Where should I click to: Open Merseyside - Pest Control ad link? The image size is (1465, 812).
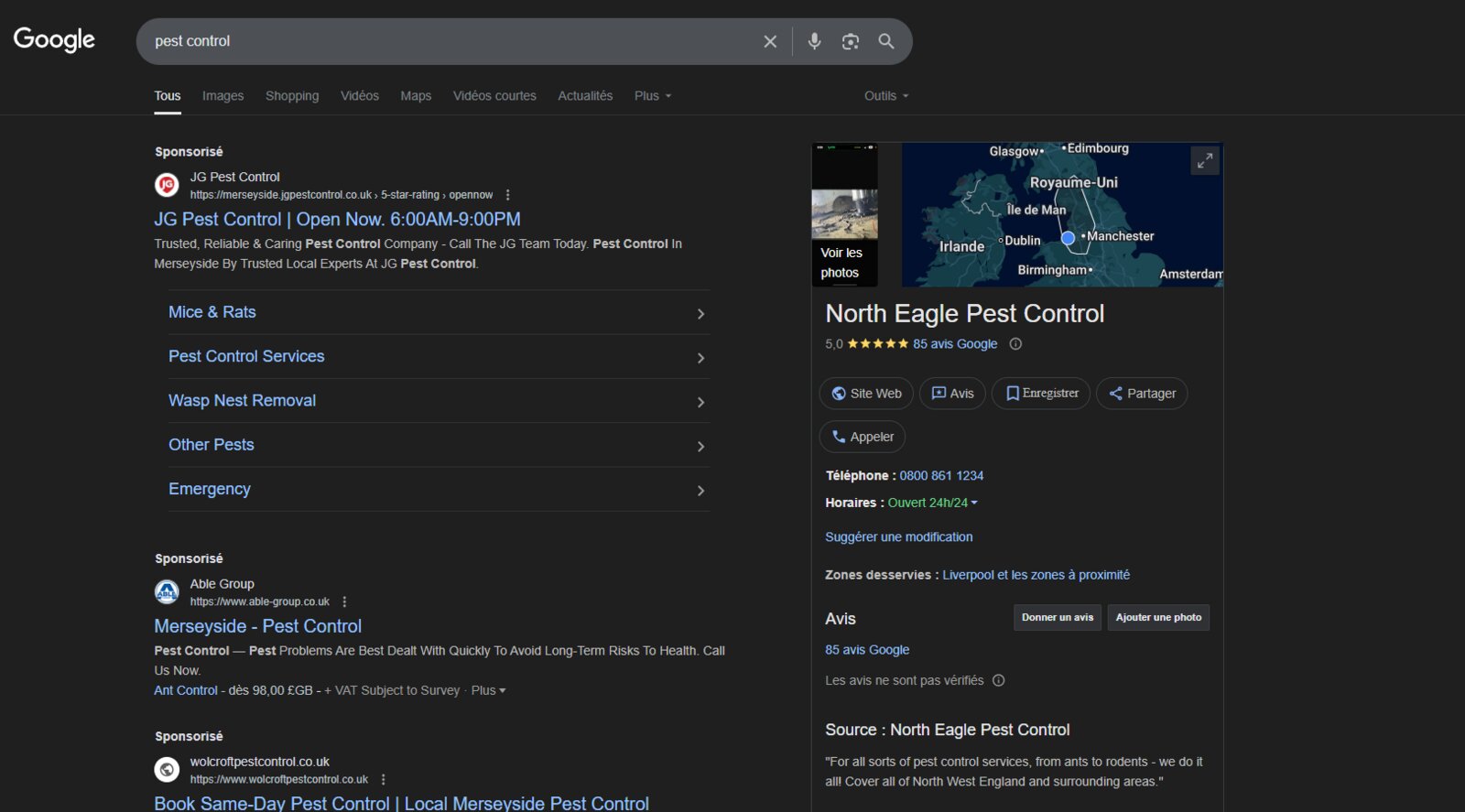pos(257,626)
